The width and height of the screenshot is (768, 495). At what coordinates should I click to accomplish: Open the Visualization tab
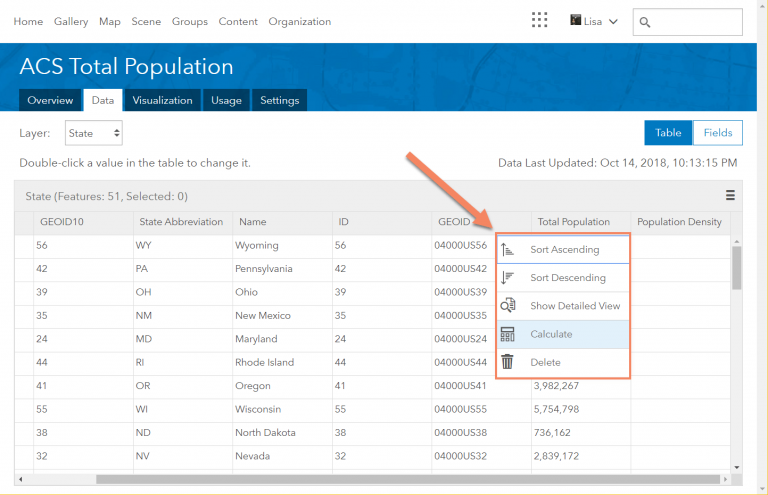click(162, 100)
